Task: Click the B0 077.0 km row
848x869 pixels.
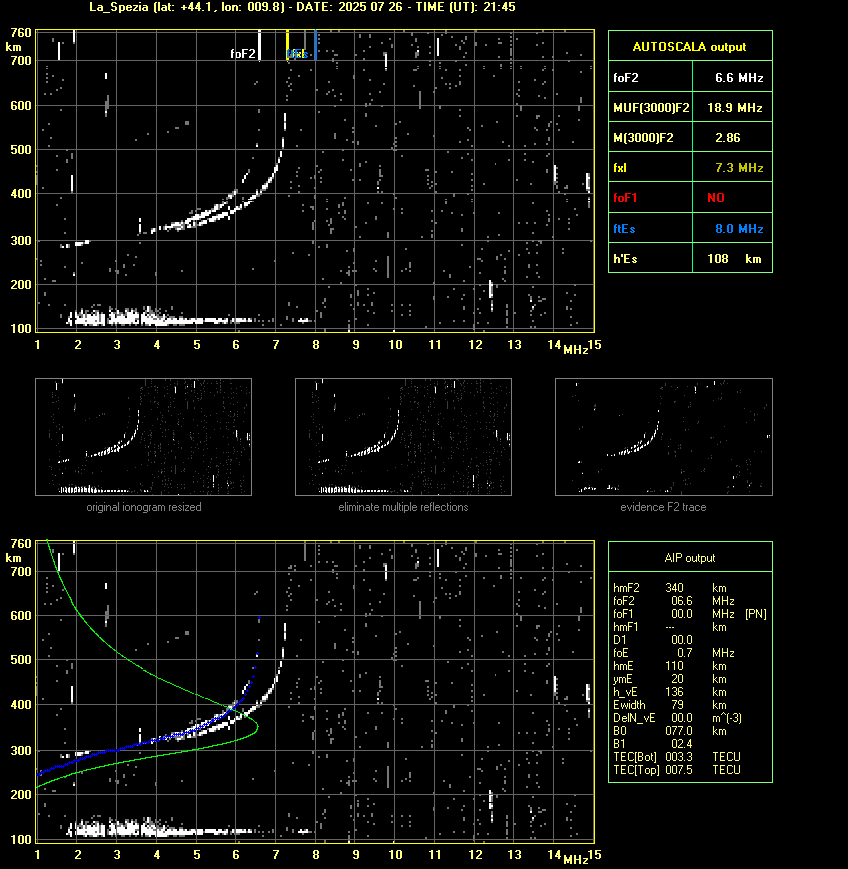Action: click(x=670, y=731)
